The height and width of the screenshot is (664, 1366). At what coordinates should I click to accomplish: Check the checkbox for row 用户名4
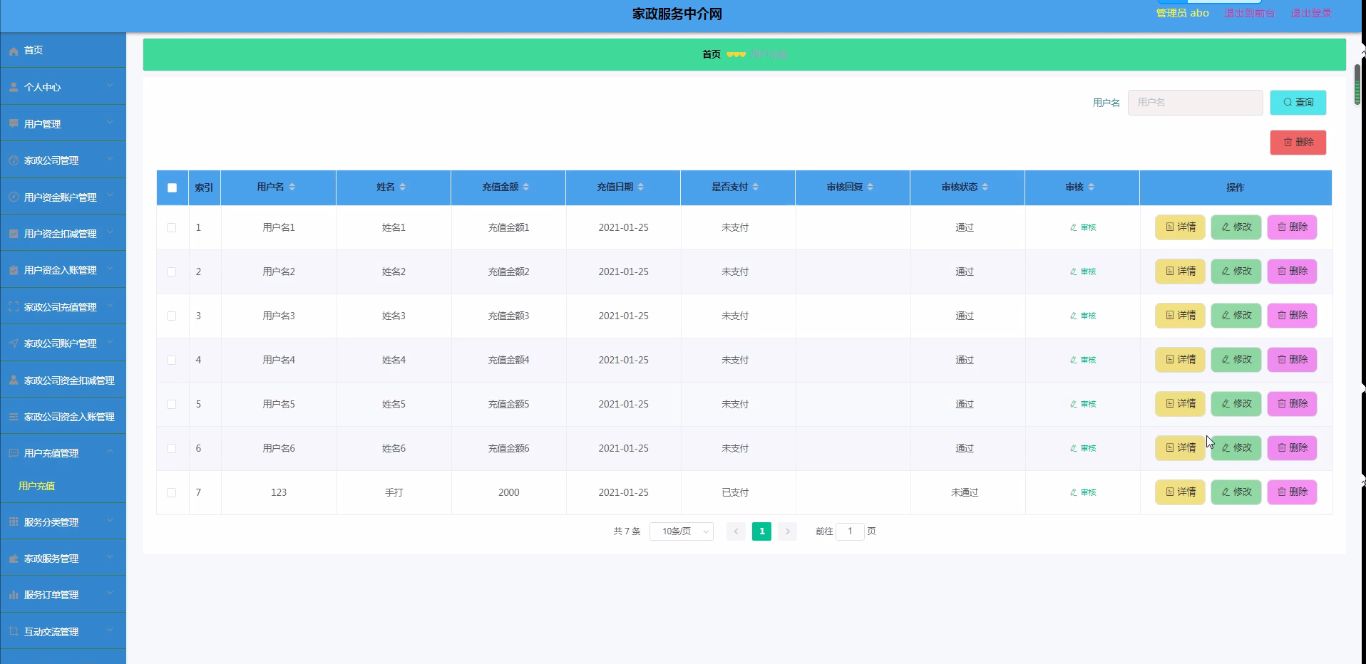tap(172, 359)
